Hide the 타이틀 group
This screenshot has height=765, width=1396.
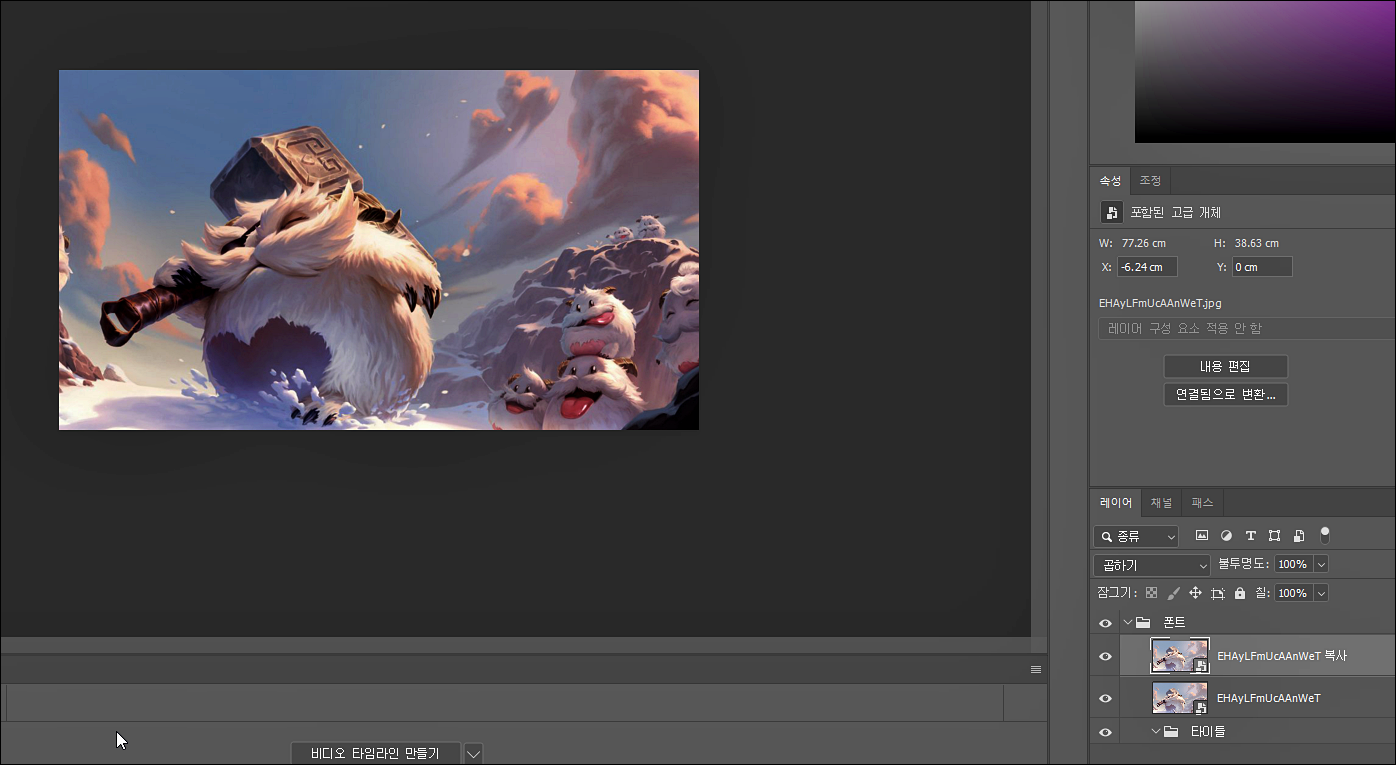[x=1105, y=732]
